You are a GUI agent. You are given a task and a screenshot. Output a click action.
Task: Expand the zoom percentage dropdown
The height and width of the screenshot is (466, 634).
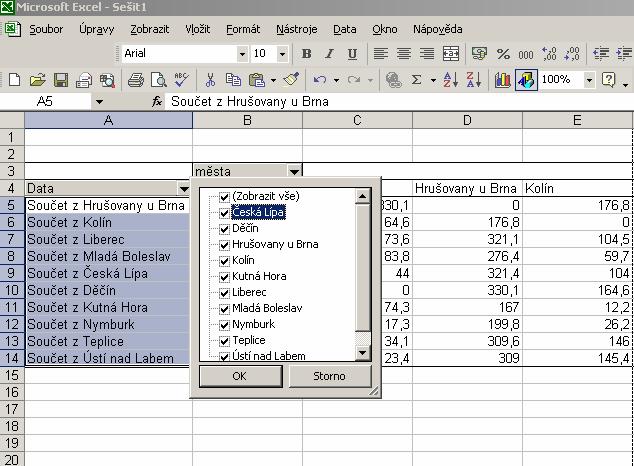[x=589, y=80]
